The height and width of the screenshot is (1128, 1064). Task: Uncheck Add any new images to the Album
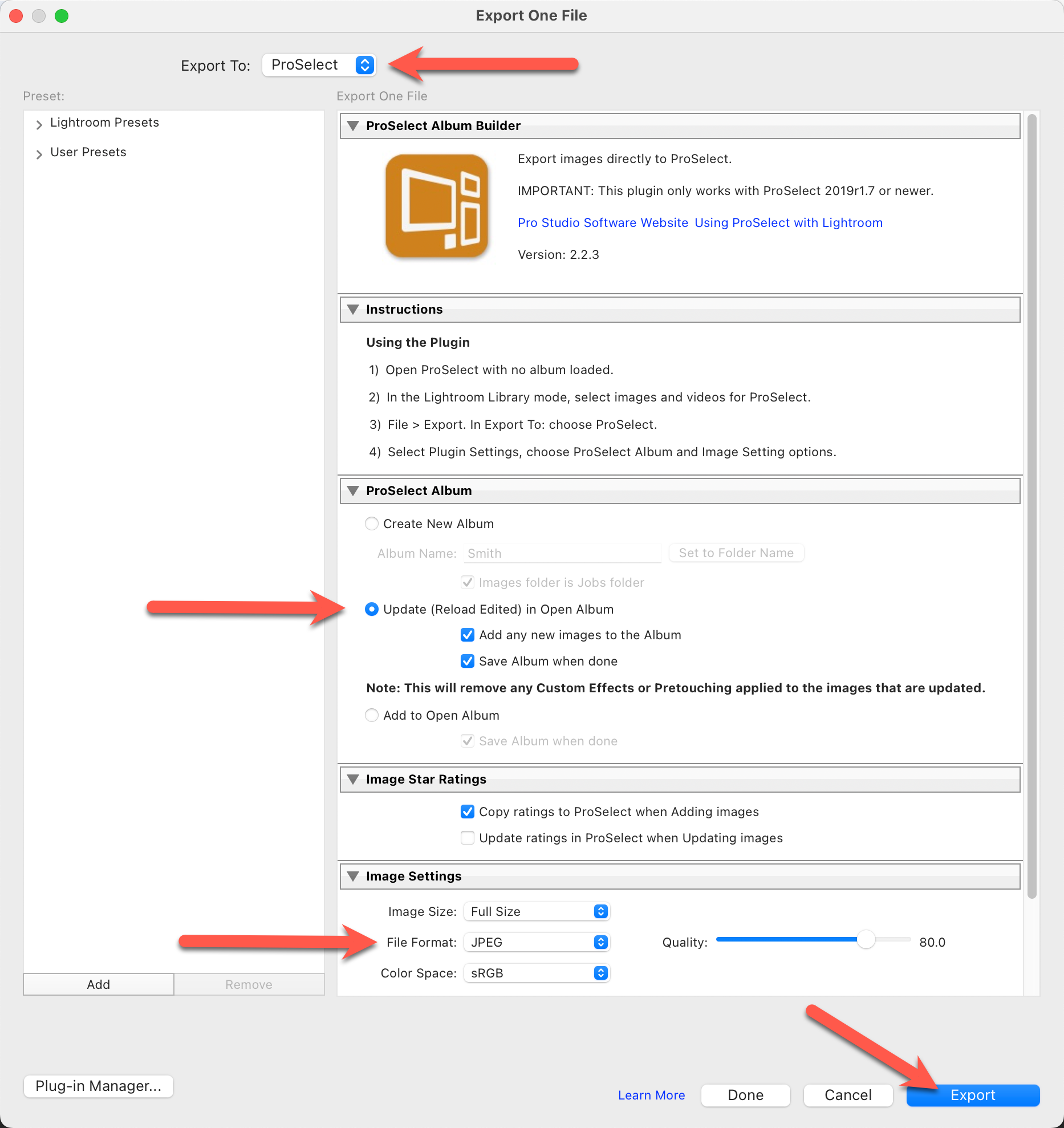[x=468, y=635]
